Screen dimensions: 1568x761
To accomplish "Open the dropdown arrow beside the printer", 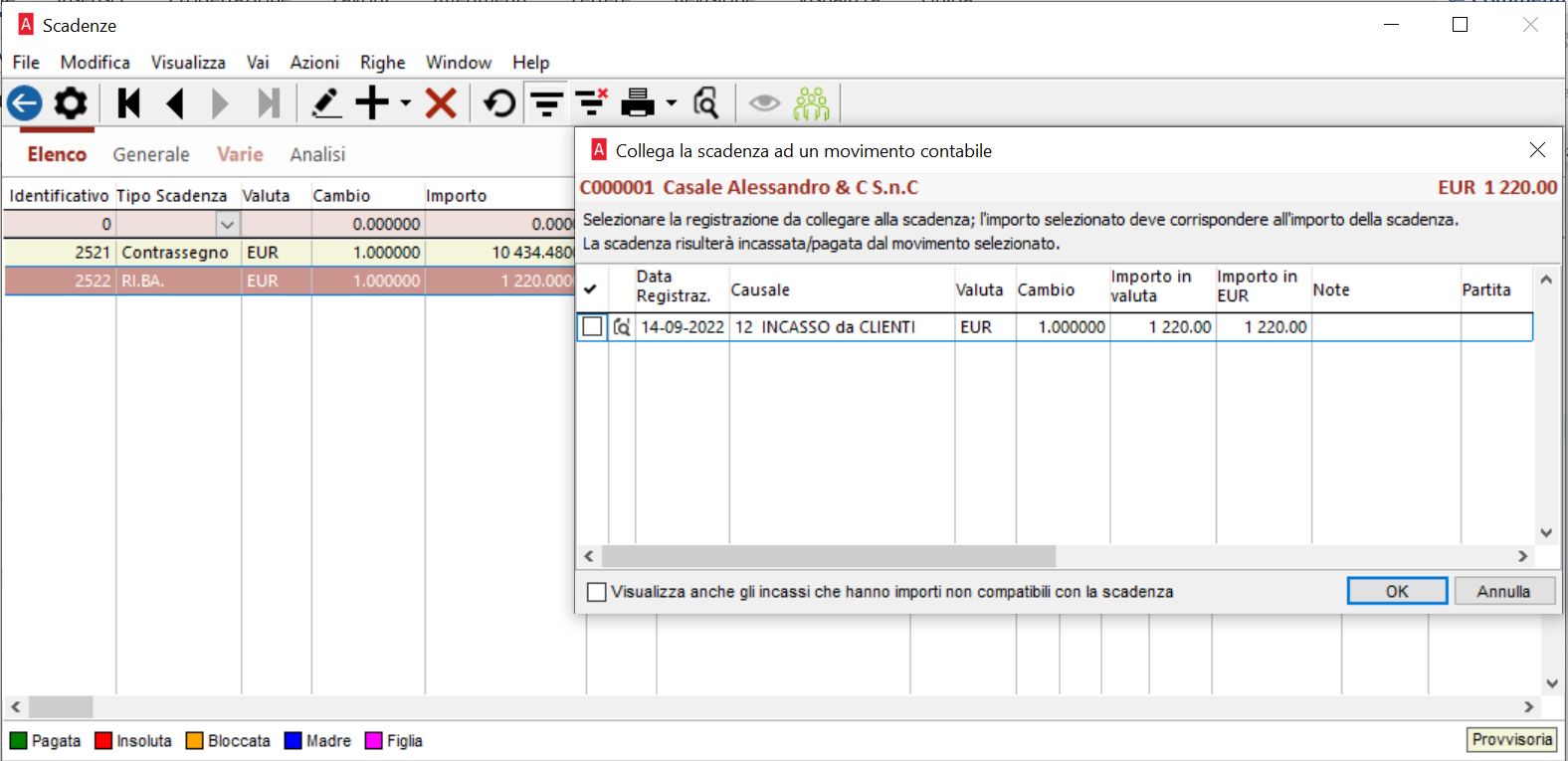I will (672, 102).
